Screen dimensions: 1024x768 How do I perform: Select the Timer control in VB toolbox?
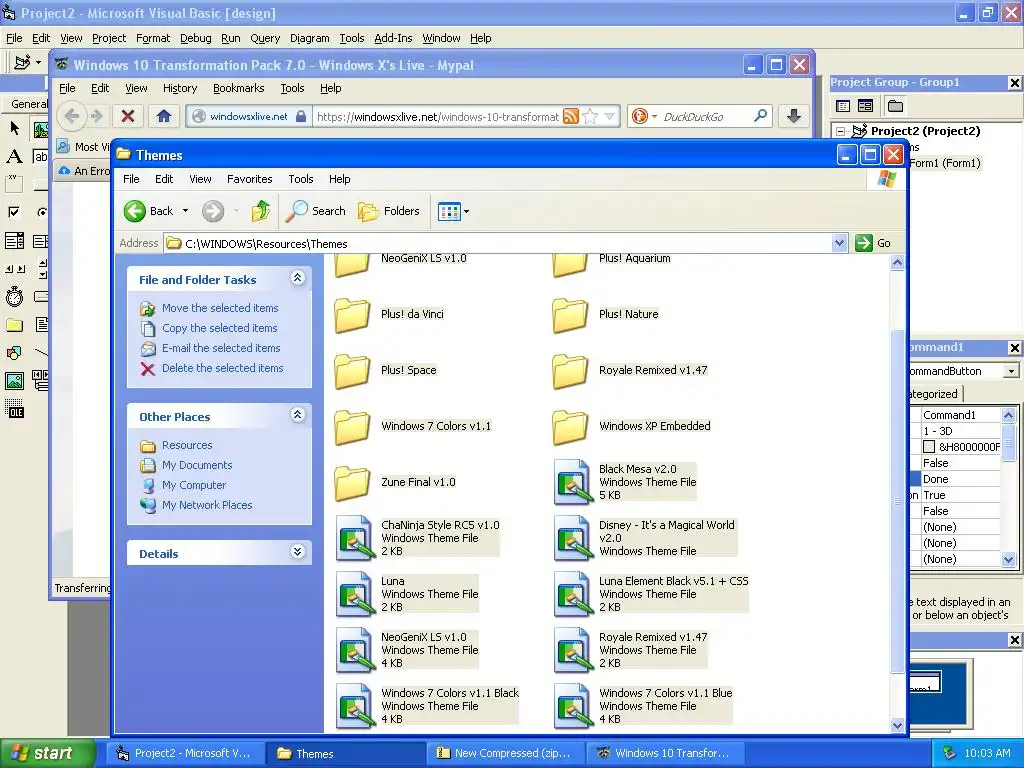click(x=14, y=296)
